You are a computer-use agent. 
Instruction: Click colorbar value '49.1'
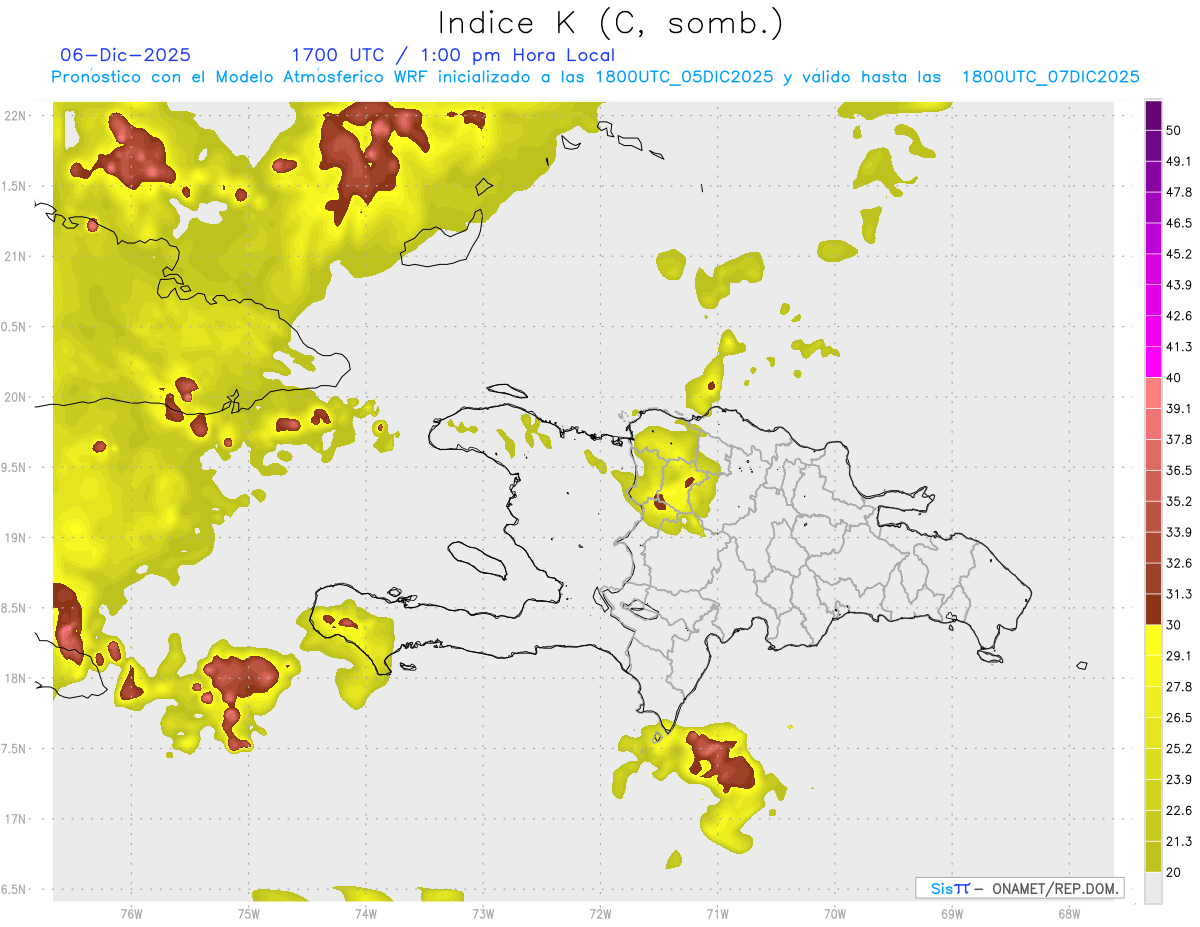[1179, 161]
